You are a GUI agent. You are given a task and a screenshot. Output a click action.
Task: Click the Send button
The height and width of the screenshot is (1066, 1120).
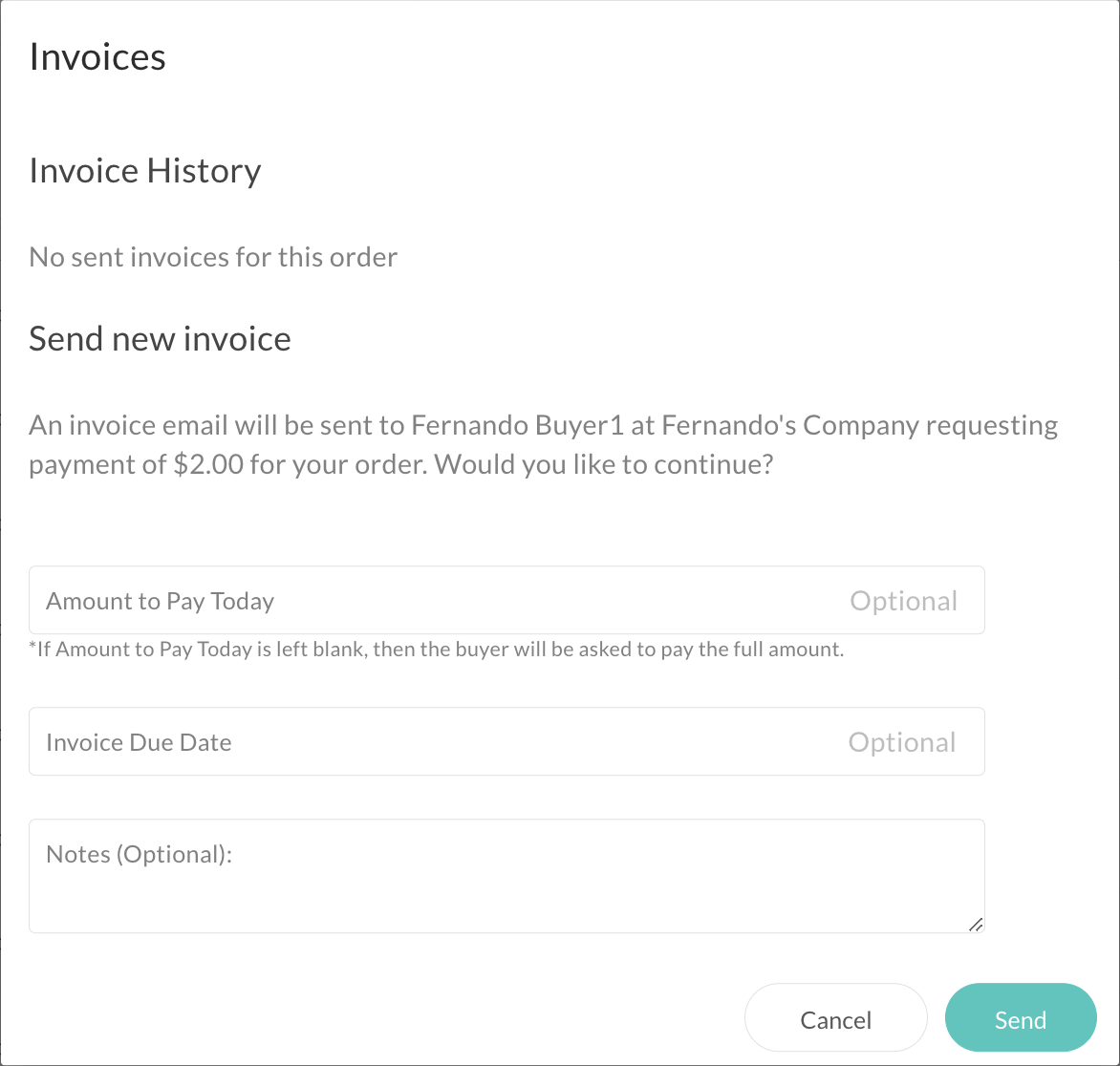click(x=1020, y=1018)
